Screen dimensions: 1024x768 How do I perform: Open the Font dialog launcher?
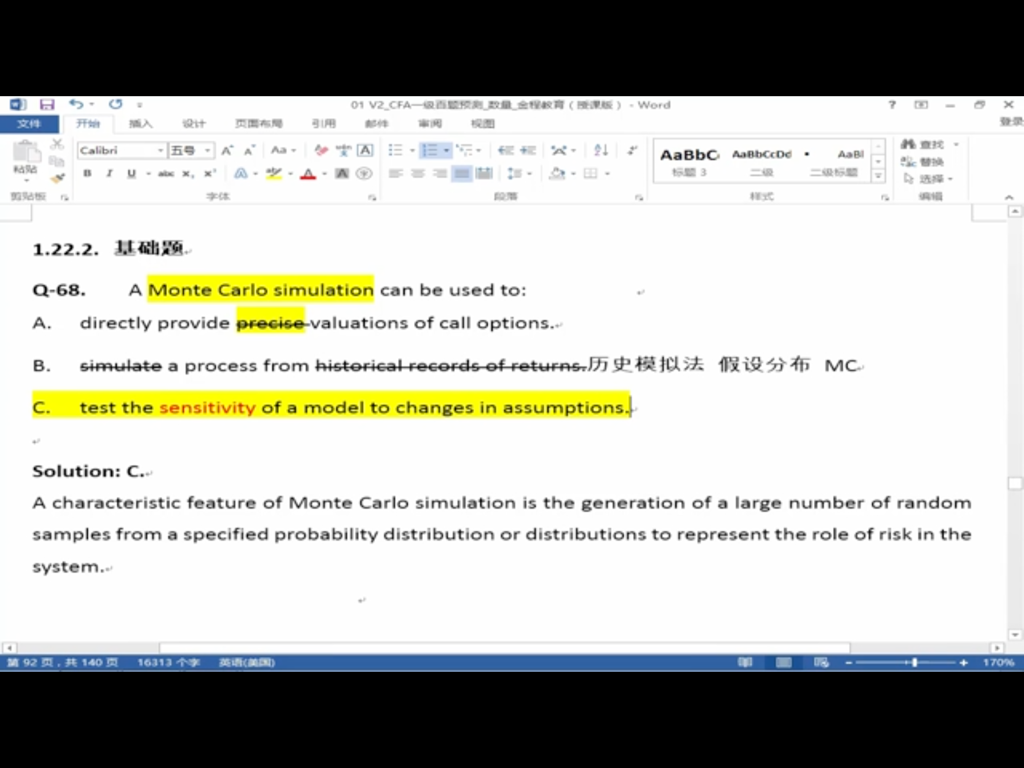tap(372, 197)
